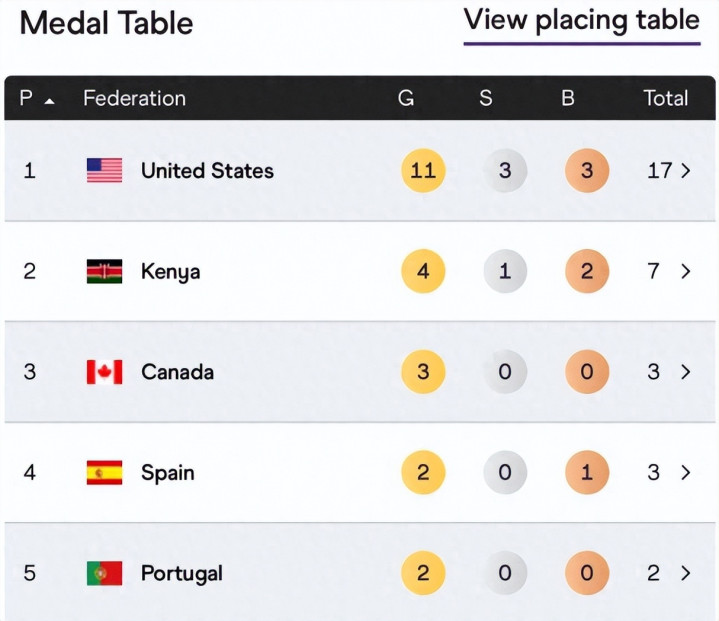Click Spain's bronze medal circle
Viewport: 719px width, 621px height.
(587, 472)
